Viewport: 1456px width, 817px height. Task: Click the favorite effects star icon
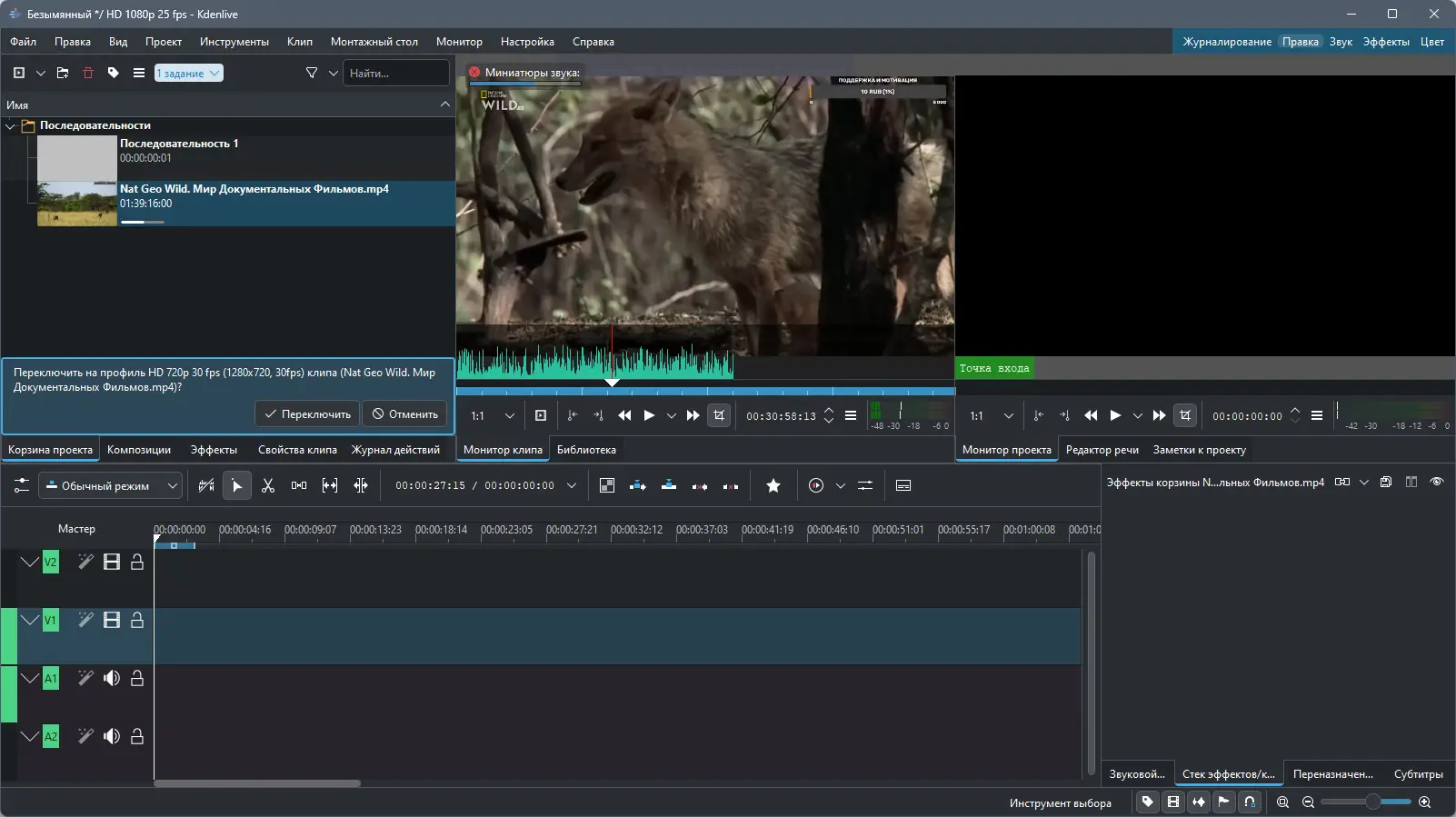coord(773,486)
